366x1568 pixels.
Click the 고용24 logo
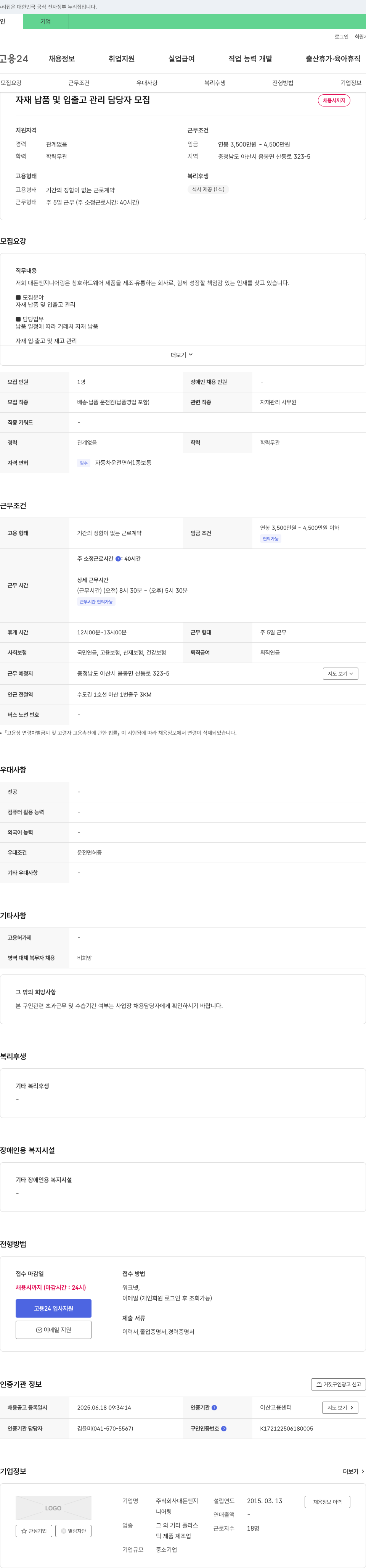point(13,58)
